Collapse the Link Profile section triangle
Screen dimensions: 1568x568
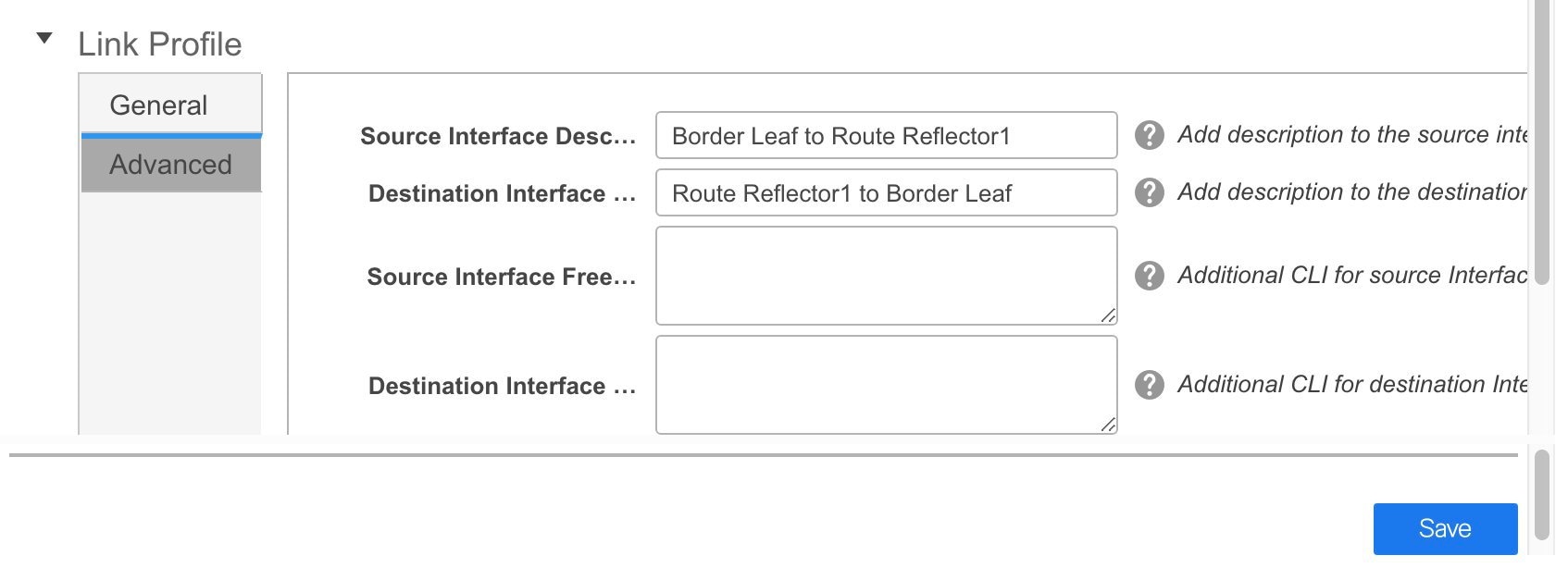point(44,39)
